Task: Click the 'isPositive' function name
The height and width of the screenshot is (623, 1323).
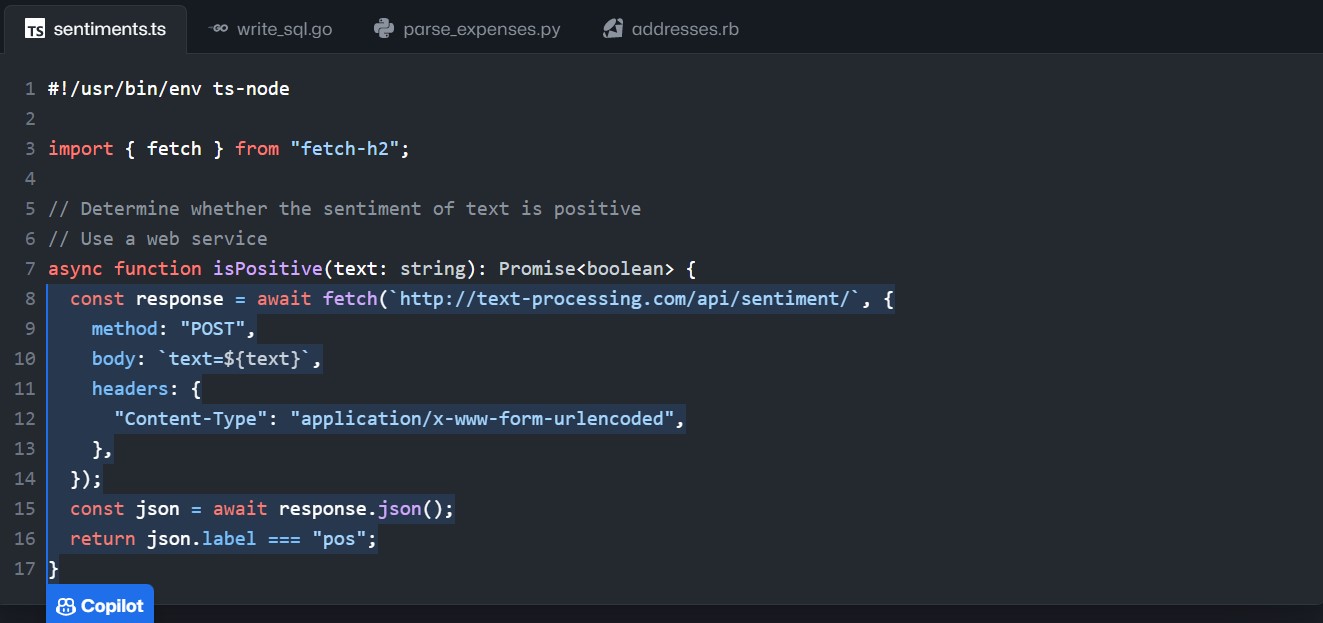Action: coord(268,269)
